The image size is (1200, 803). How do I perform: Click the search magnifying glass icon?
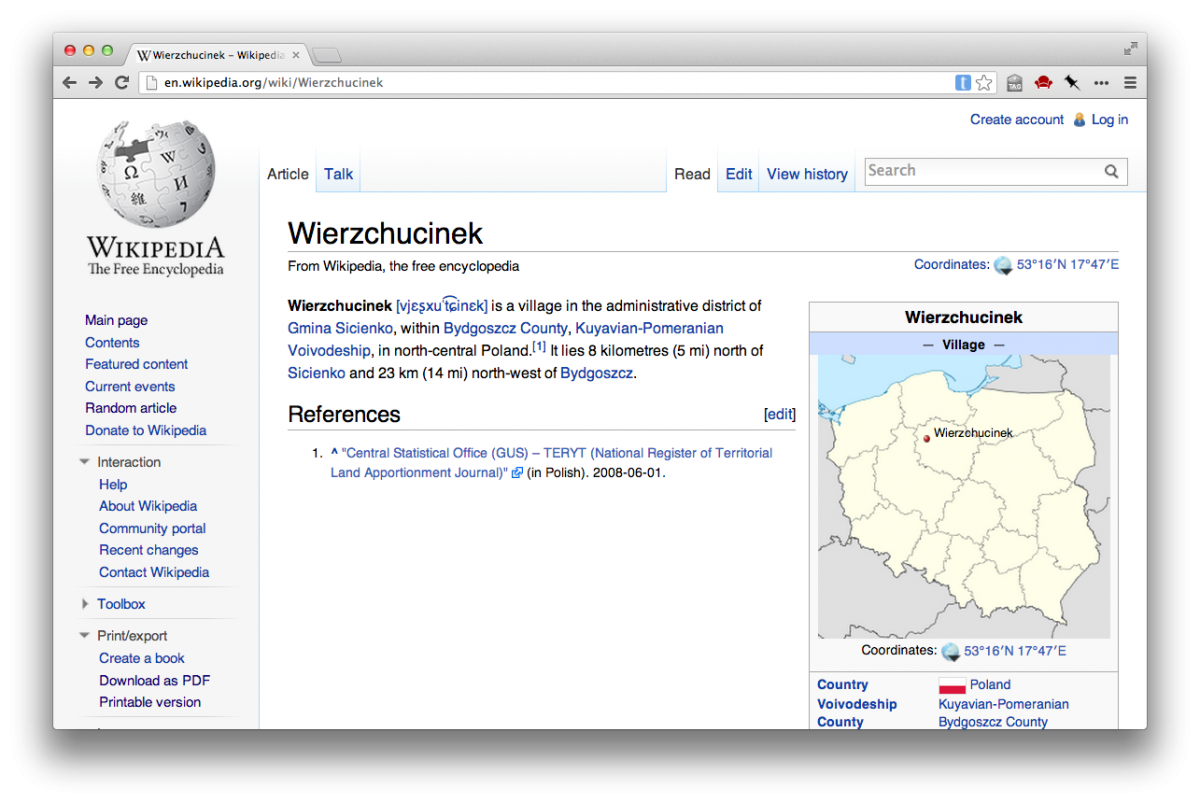pos(1111,171)
